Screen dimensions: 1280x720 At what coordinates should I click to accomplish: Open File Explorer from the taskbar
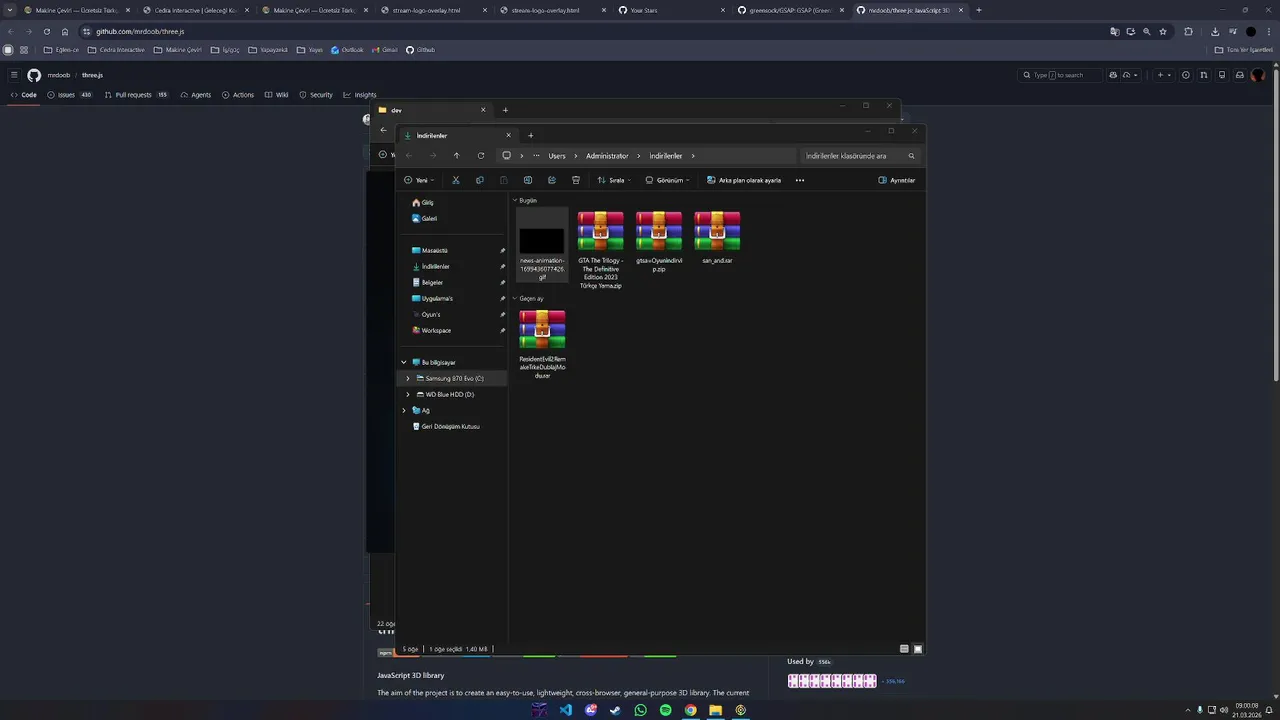click(716, 710)
